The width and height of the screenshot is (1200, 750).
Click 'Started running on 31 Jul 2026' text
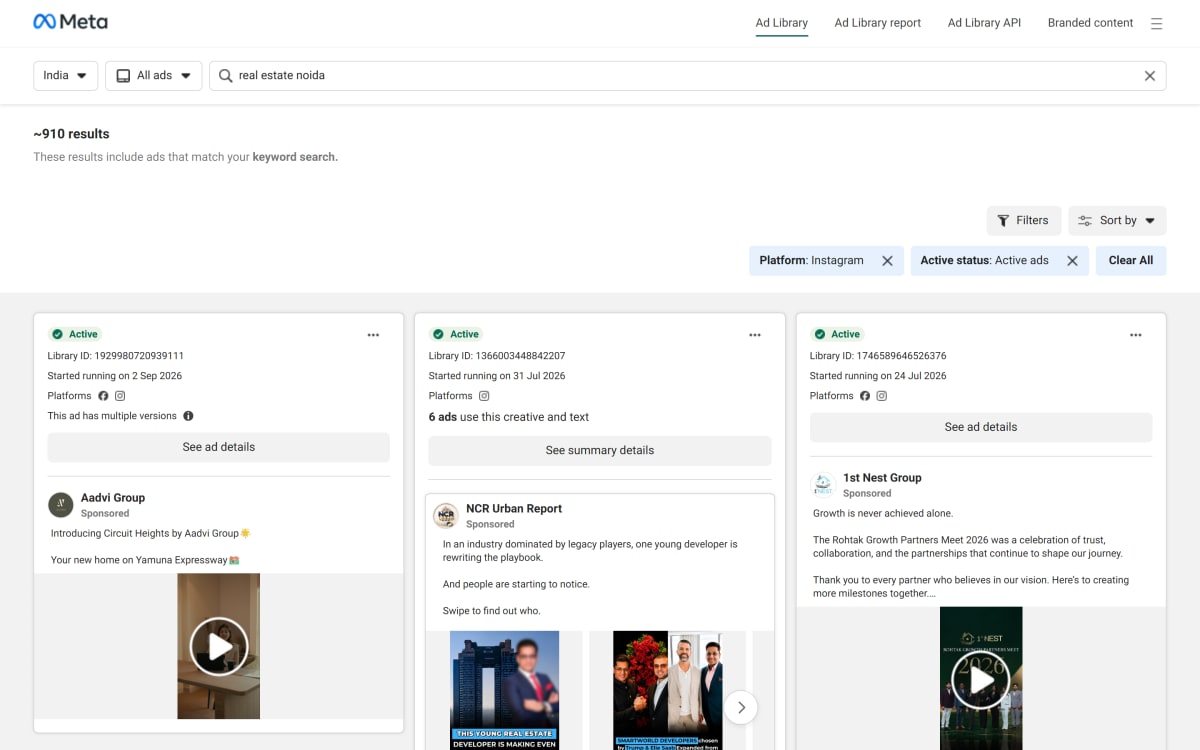[497, 376]
